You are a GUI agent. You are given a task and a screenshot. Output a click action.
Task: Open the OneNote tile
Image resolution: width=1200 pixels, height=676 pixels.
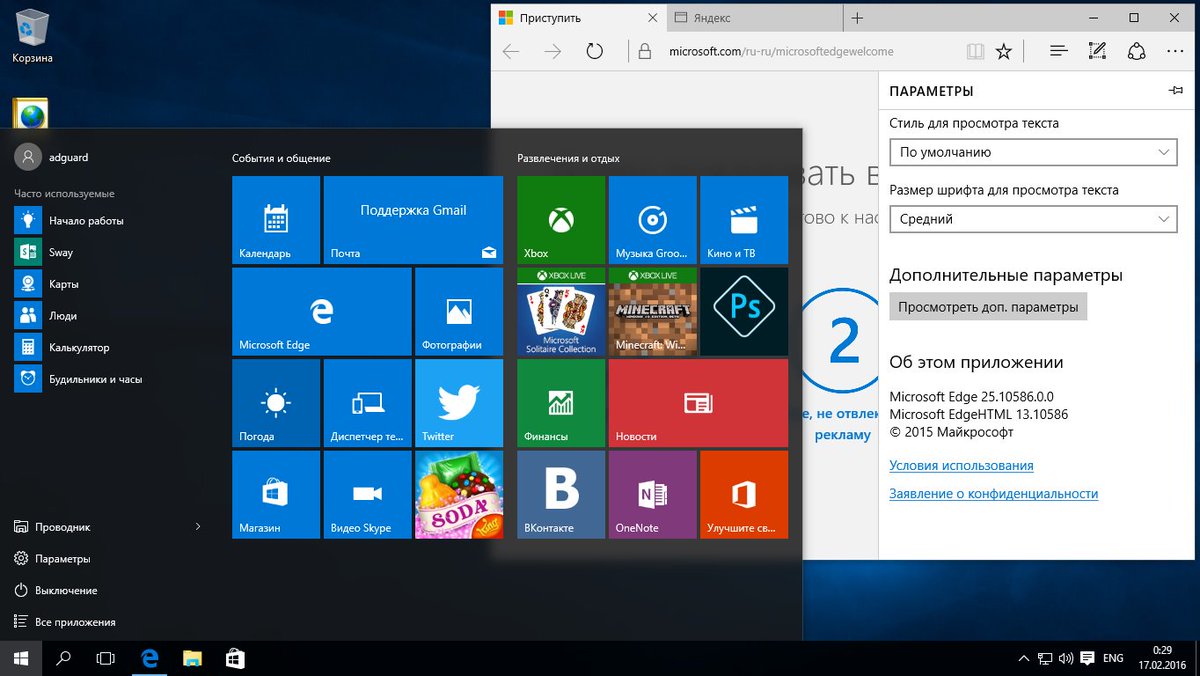652,495
